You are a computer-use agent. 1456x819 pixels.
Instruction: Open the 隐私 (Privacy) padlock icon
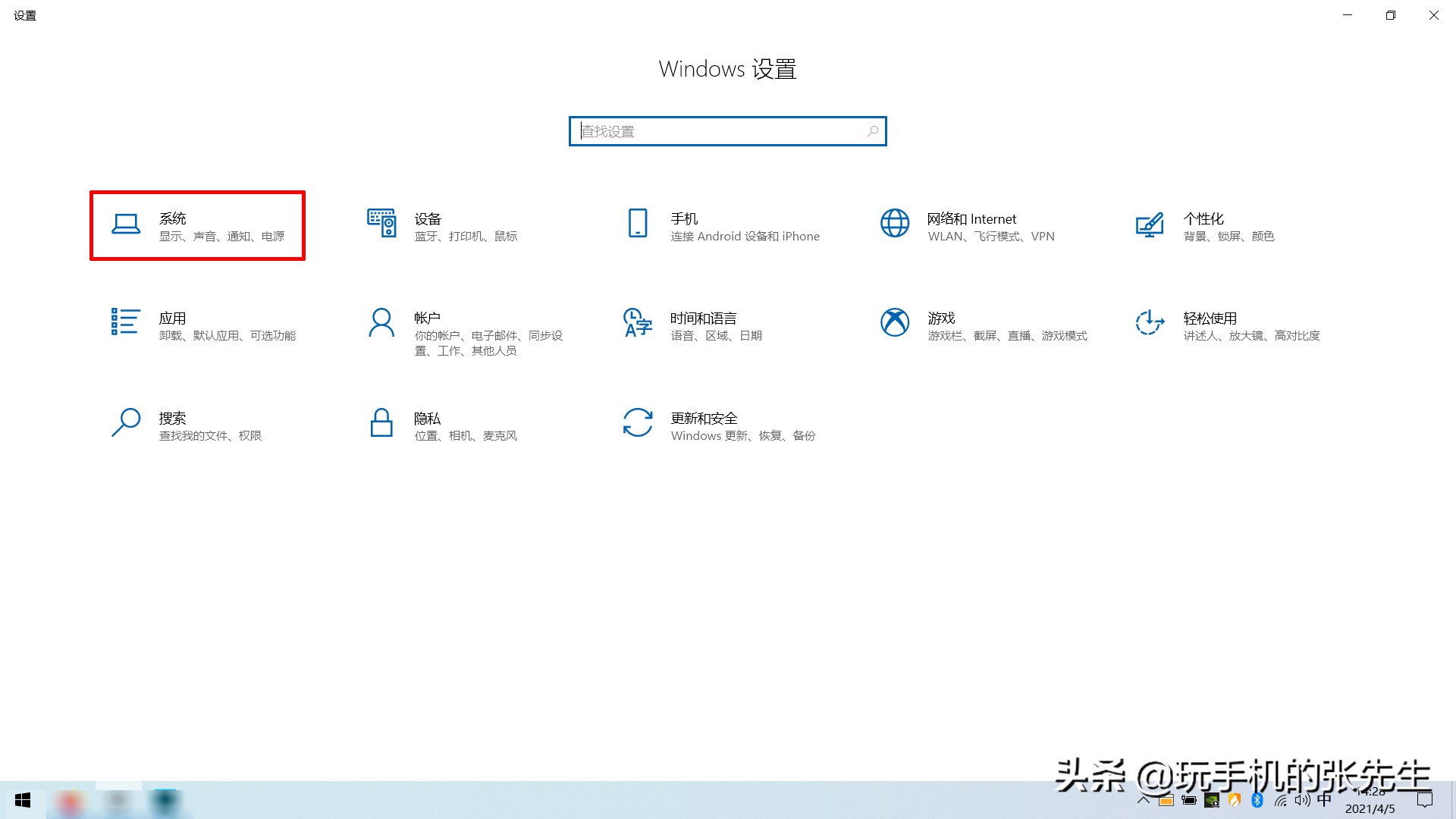coord(381,422)
